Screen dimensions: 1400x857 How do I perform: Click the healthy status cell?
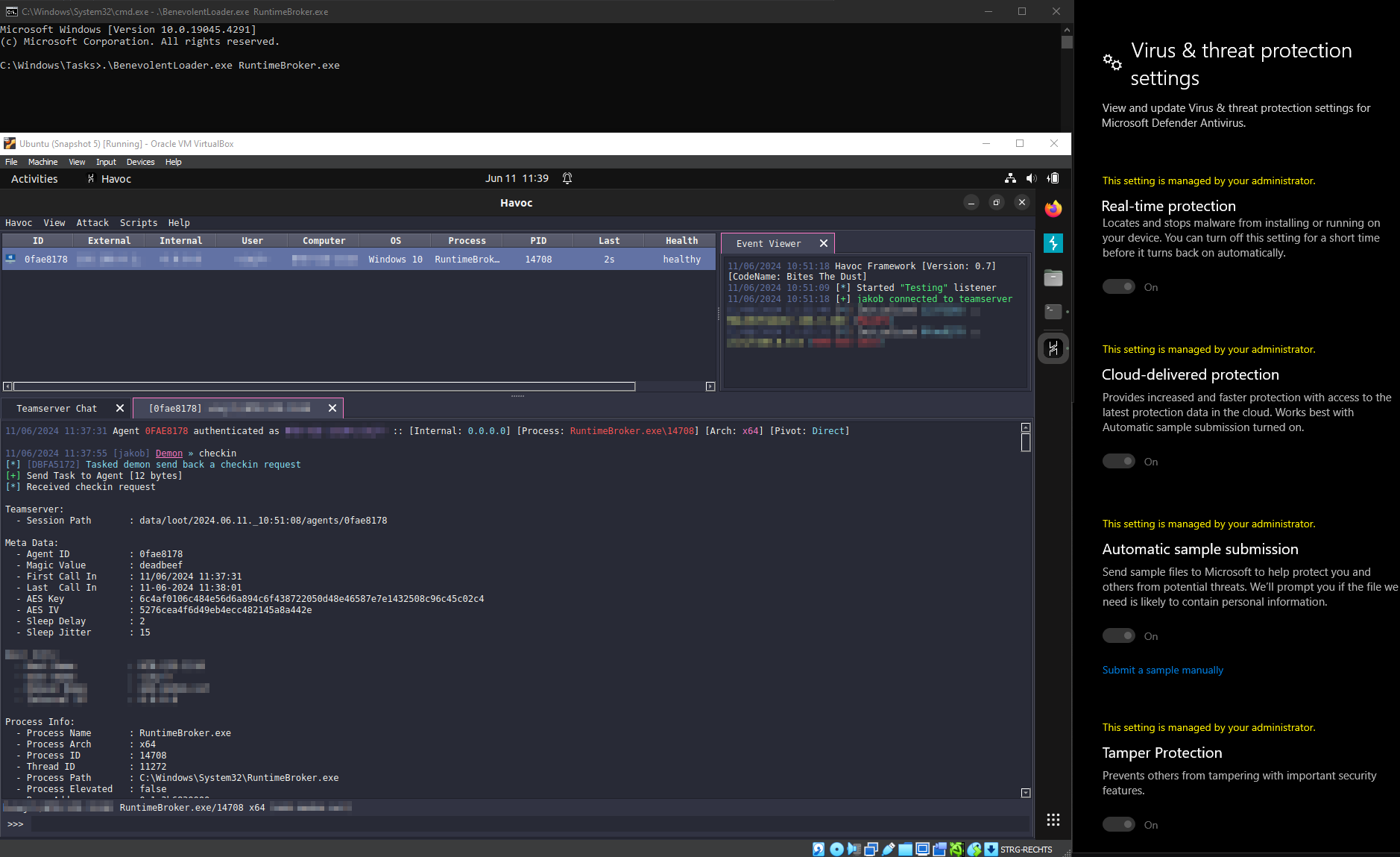coord(681,259)
